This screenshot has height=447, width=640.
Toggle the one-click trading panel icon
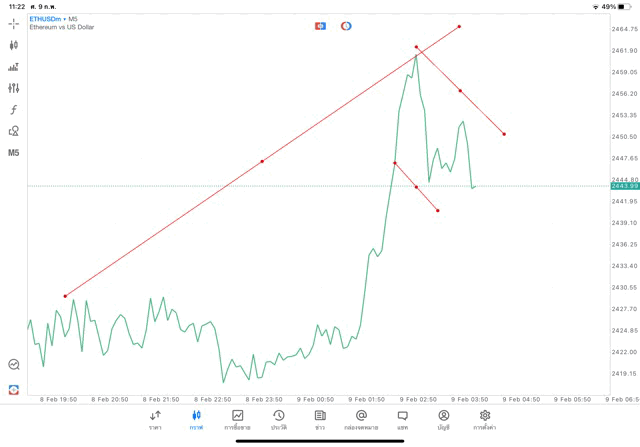point(320,26)
